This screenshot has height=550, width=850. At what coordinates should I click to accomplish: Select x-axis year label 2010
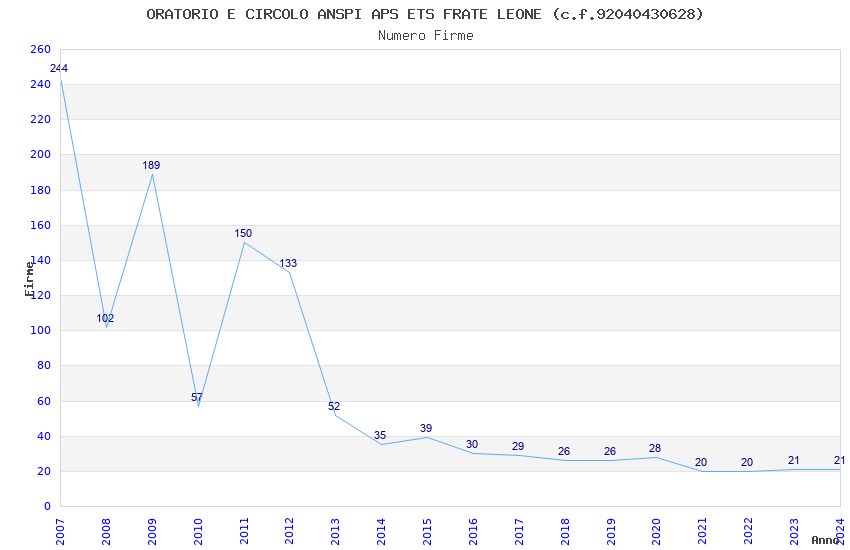tap(198, 532)
